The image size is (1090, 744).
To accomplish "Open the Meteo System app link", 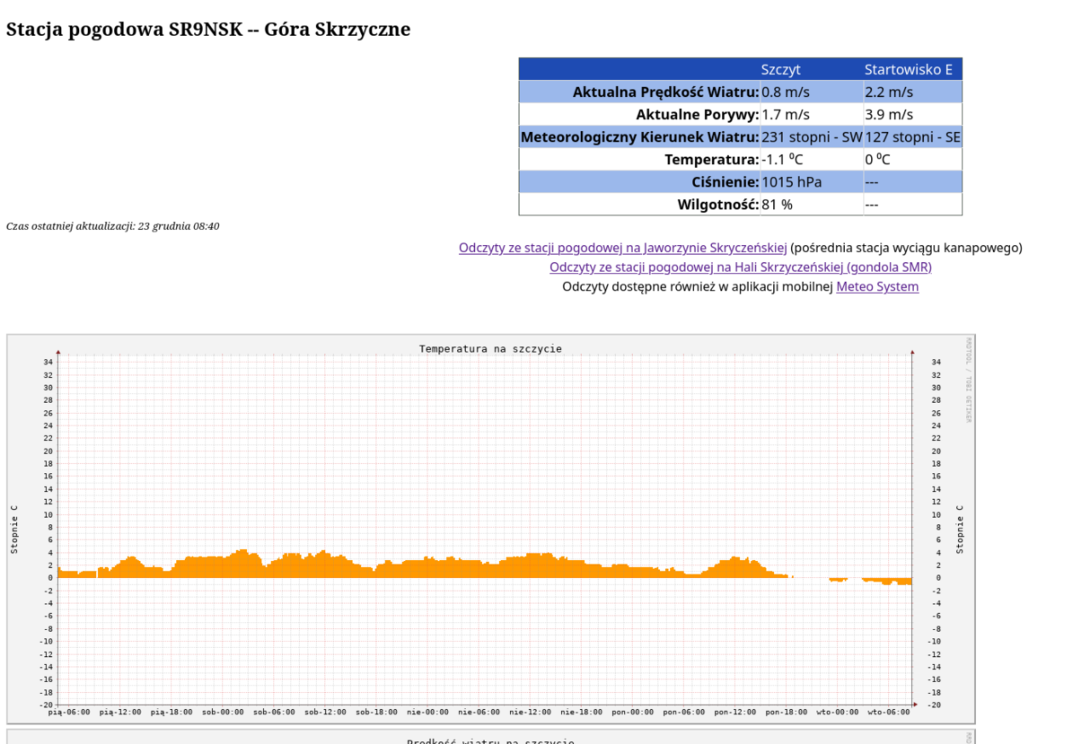I will click(x=877, y=286).
